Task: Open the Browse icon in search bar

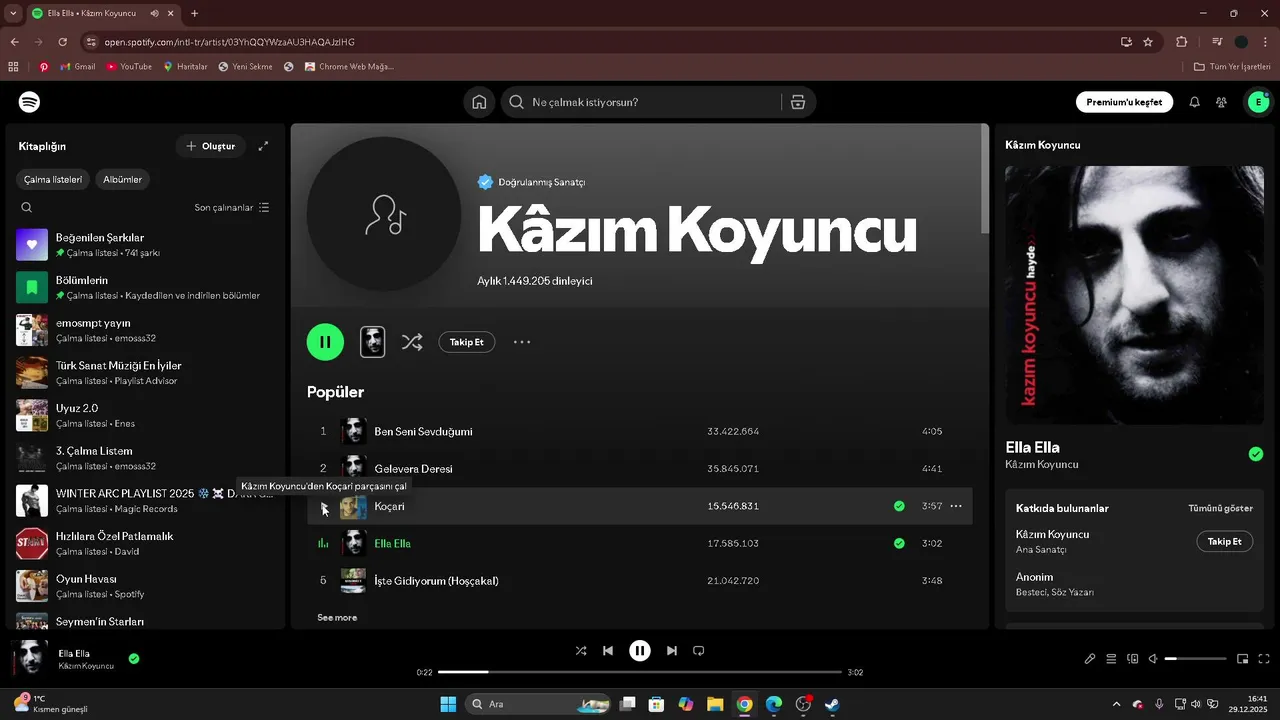Action: 797,102
